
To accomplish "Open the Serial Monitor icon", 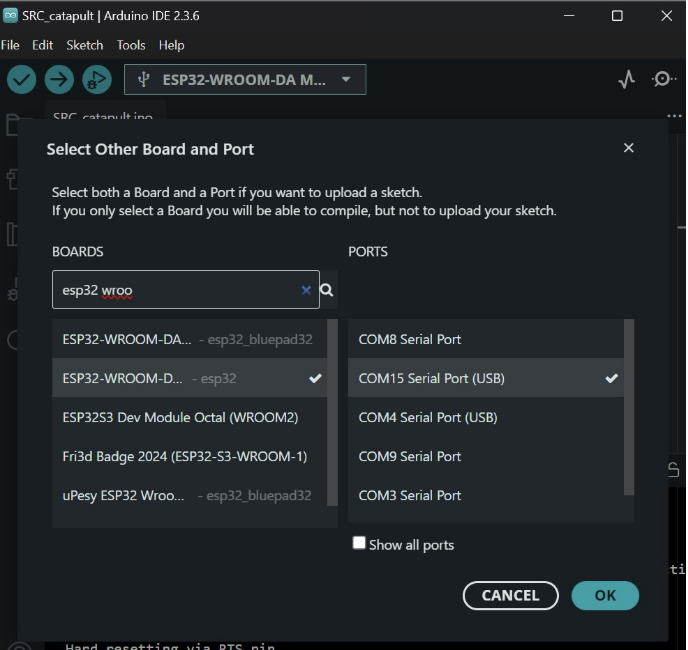I will (664, 80).
